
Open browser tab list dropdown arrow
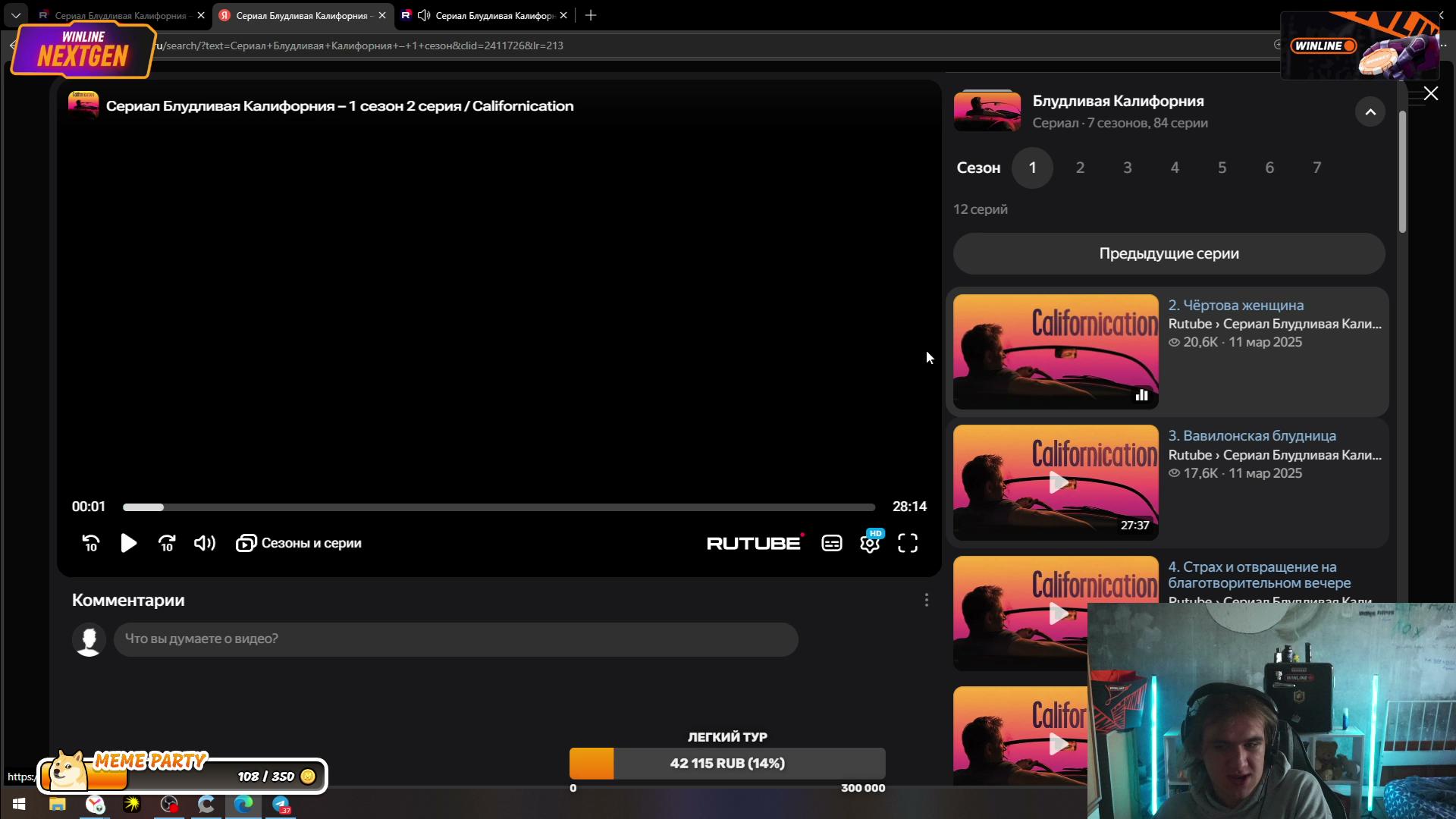click(x=16, y=15)
